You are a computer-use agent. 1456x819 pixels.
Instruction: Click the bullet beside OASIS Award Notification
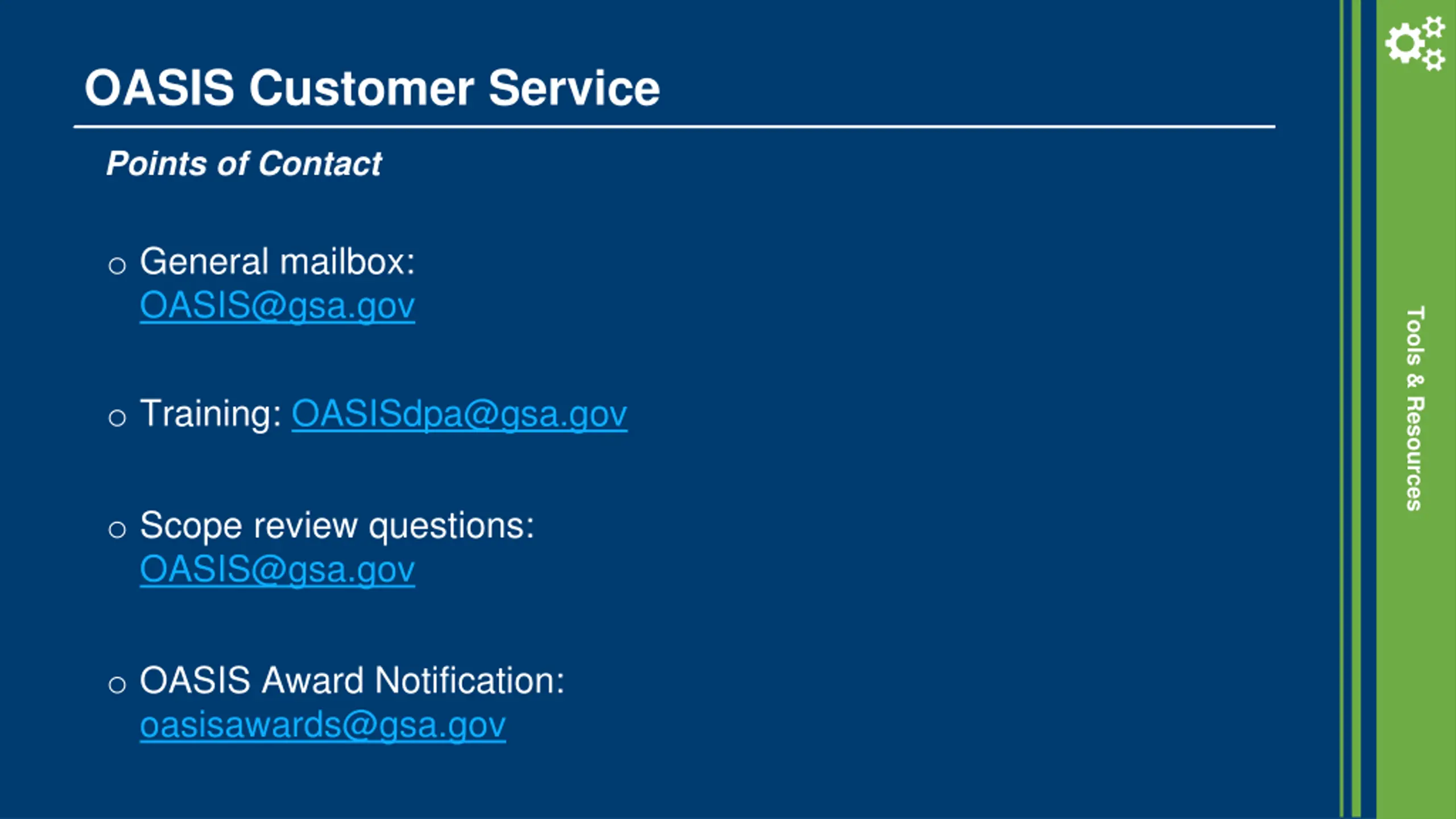click(117, 684)
